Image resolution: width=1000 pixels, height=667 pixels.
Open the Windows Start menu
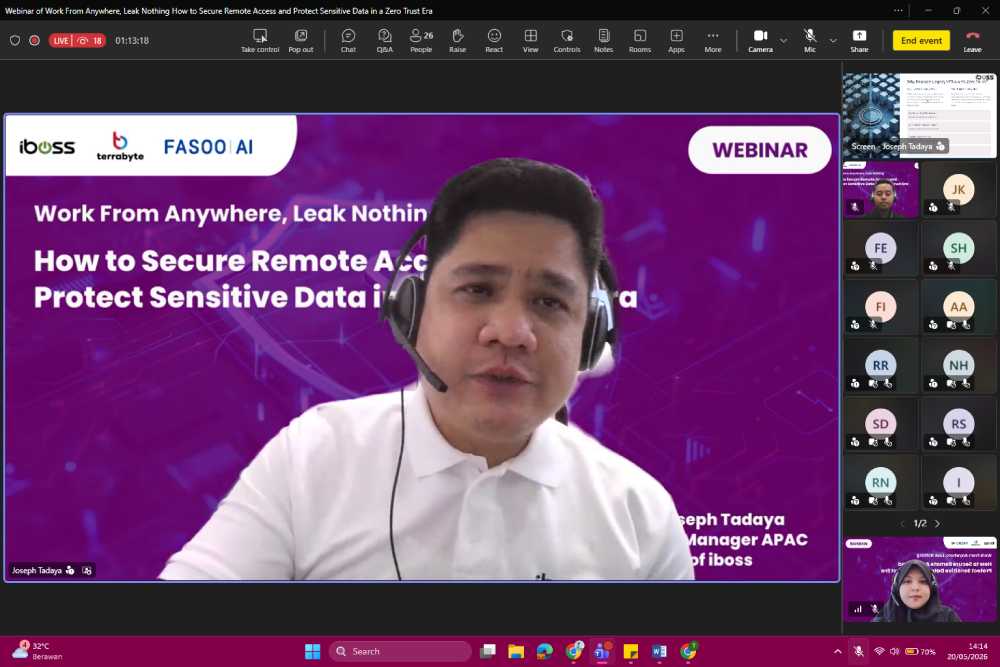coord(312,651)
